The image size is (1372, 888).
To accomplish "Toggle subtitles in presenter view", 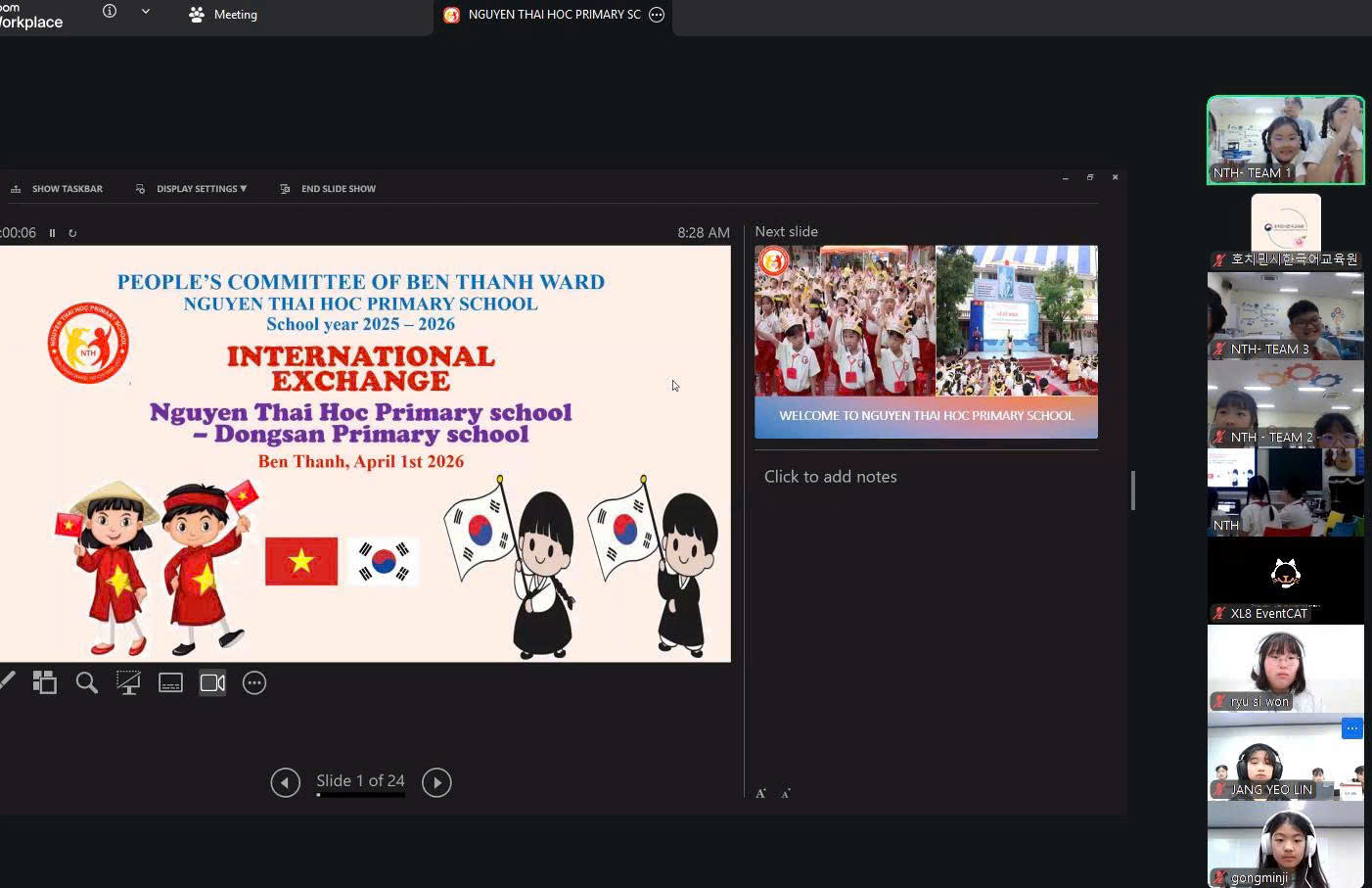I will pos(170,682).
